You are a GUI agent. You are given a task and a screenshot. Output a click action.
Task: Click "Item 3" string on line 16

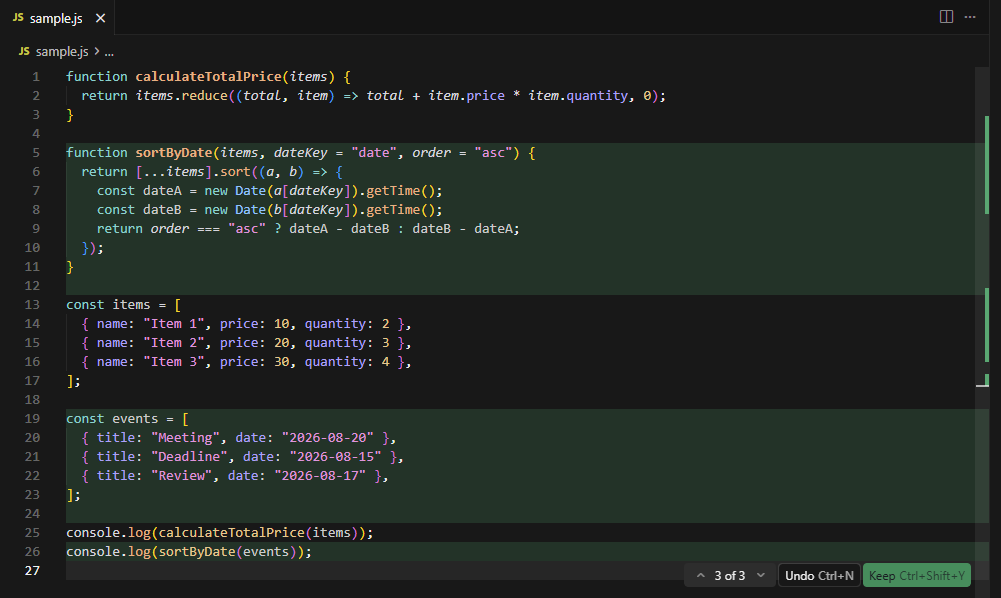pos(174,362)
